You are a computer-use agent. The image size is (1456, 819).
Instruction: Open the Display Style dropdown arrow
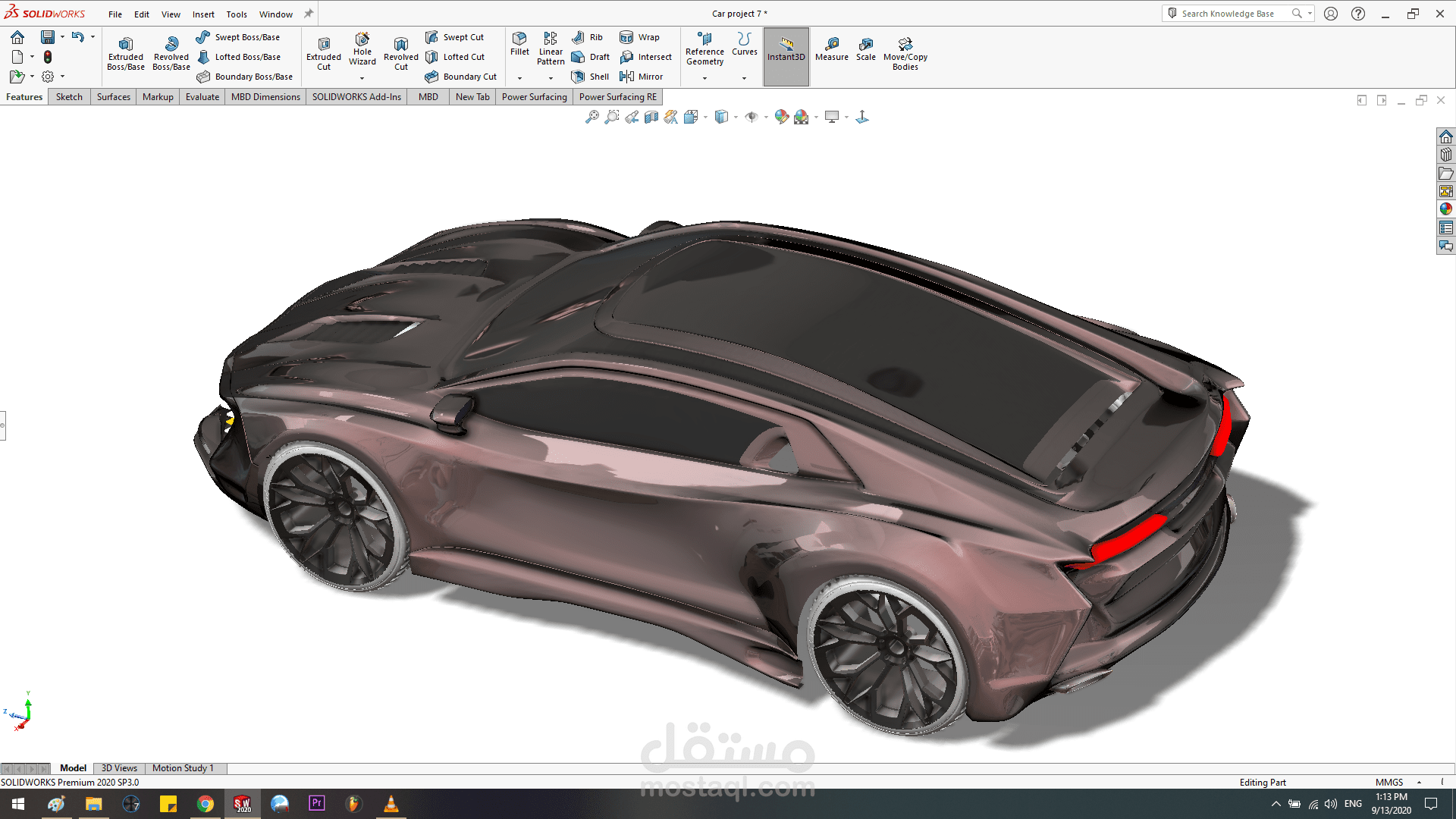(x=736, y=118)
